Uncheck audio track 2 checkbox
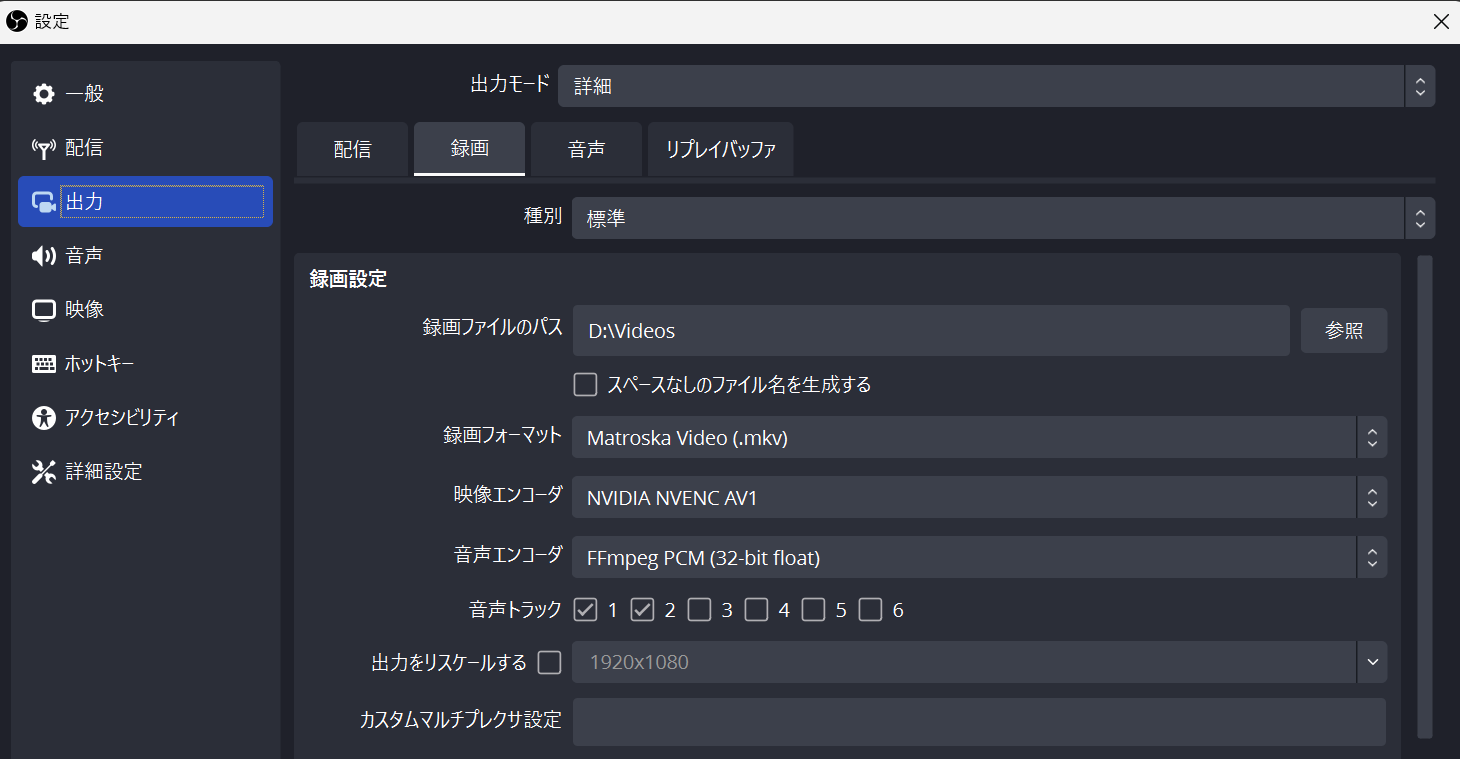This screenshot has height=759, width=1460. tap(642, 610)
